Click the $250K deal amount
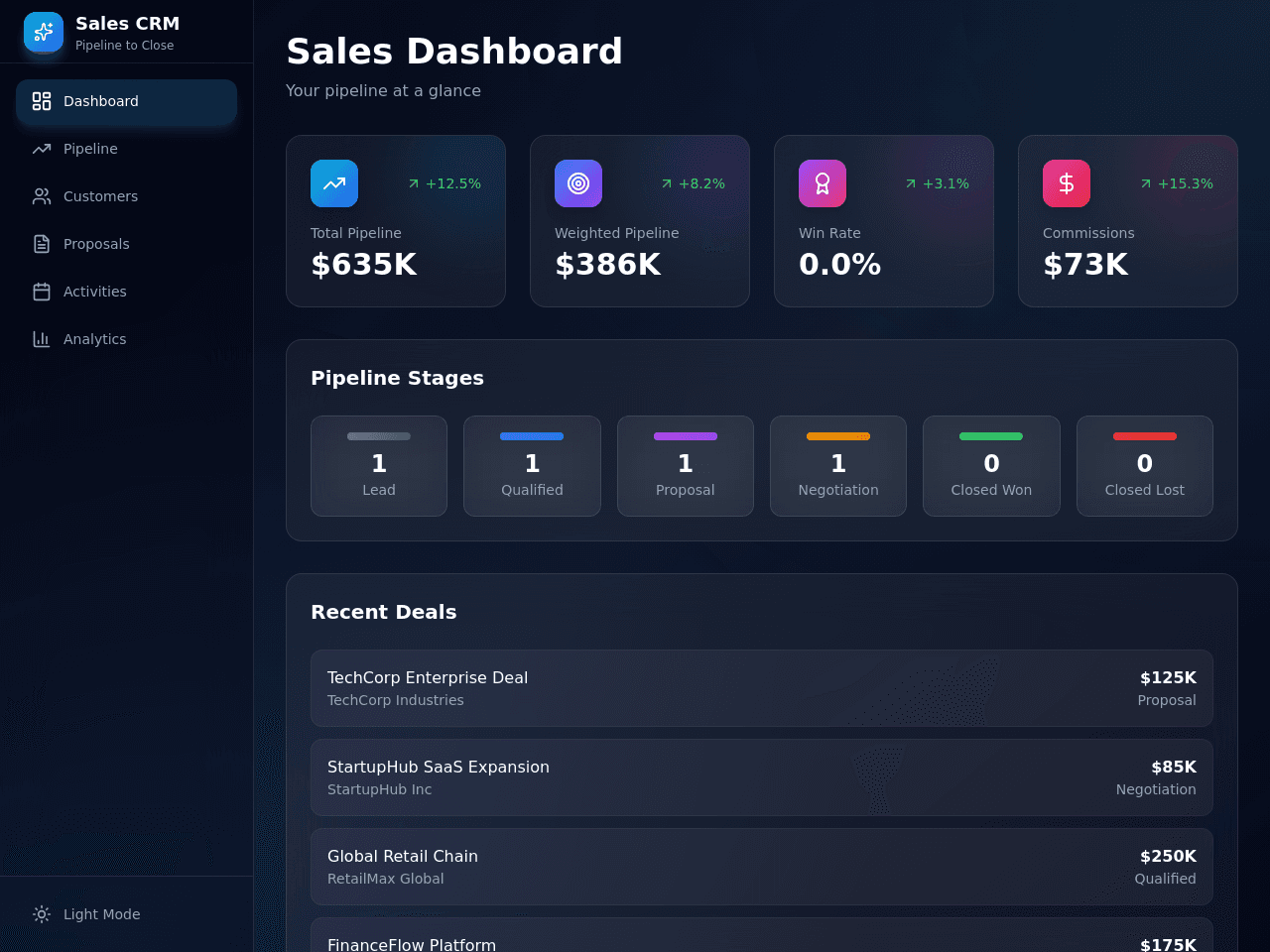 click(1168, 857)
